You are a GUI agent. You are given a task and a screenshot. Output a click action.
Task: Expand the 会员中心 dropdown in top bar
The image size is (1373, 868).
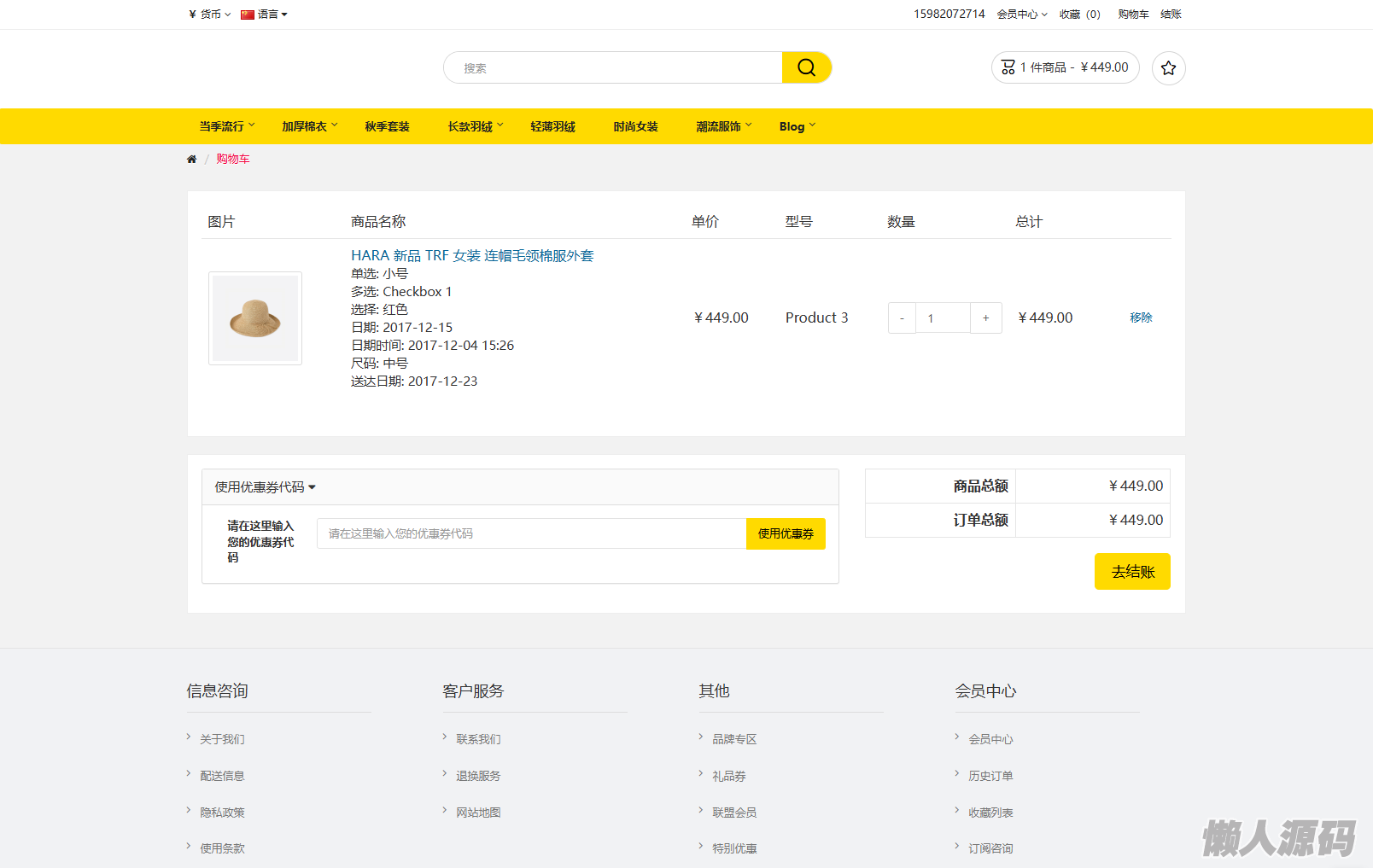[x=1021, y=15]
